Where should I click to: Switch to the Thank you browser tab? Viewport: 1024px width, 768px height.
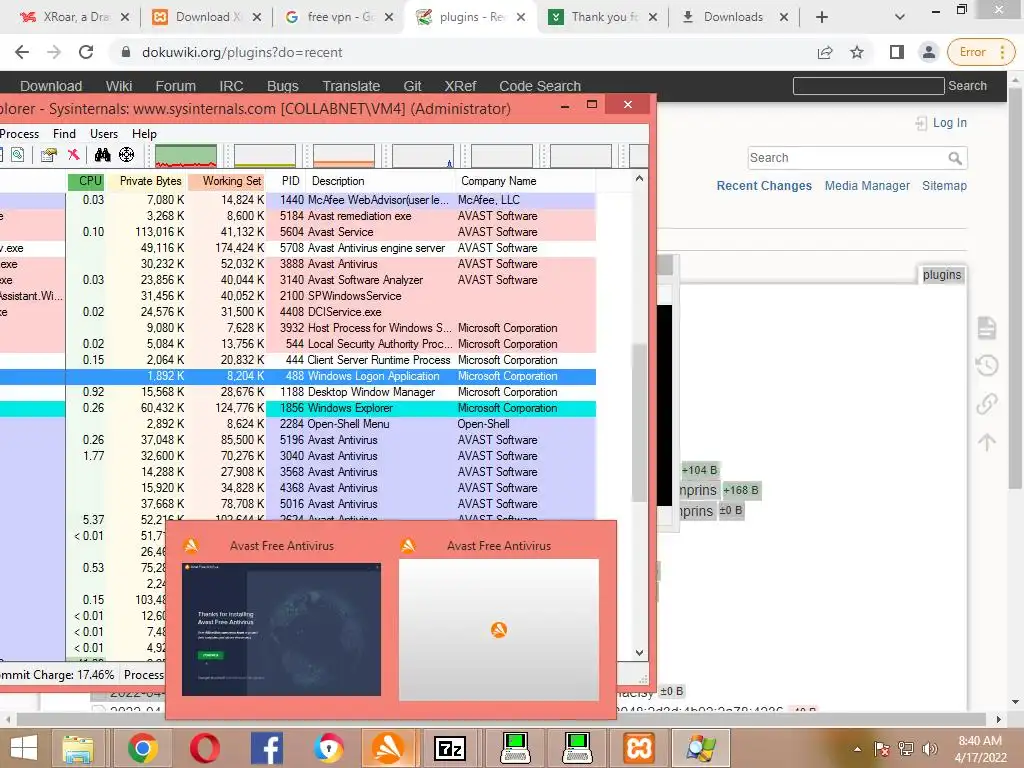pyautogui.click(x=602, y=17)
